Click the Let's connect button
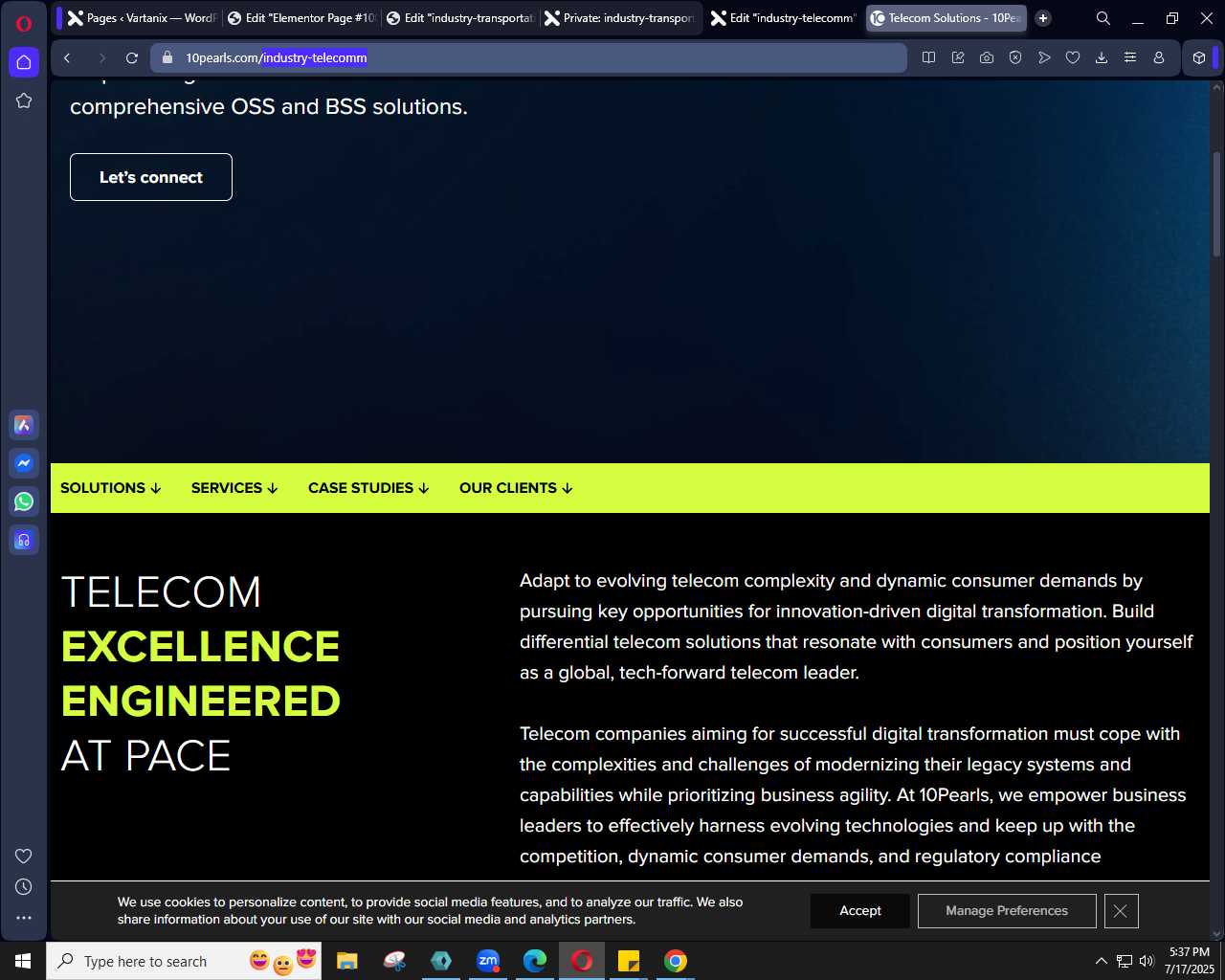Screen dimensions: 1225x980 (x=151, y=177)
